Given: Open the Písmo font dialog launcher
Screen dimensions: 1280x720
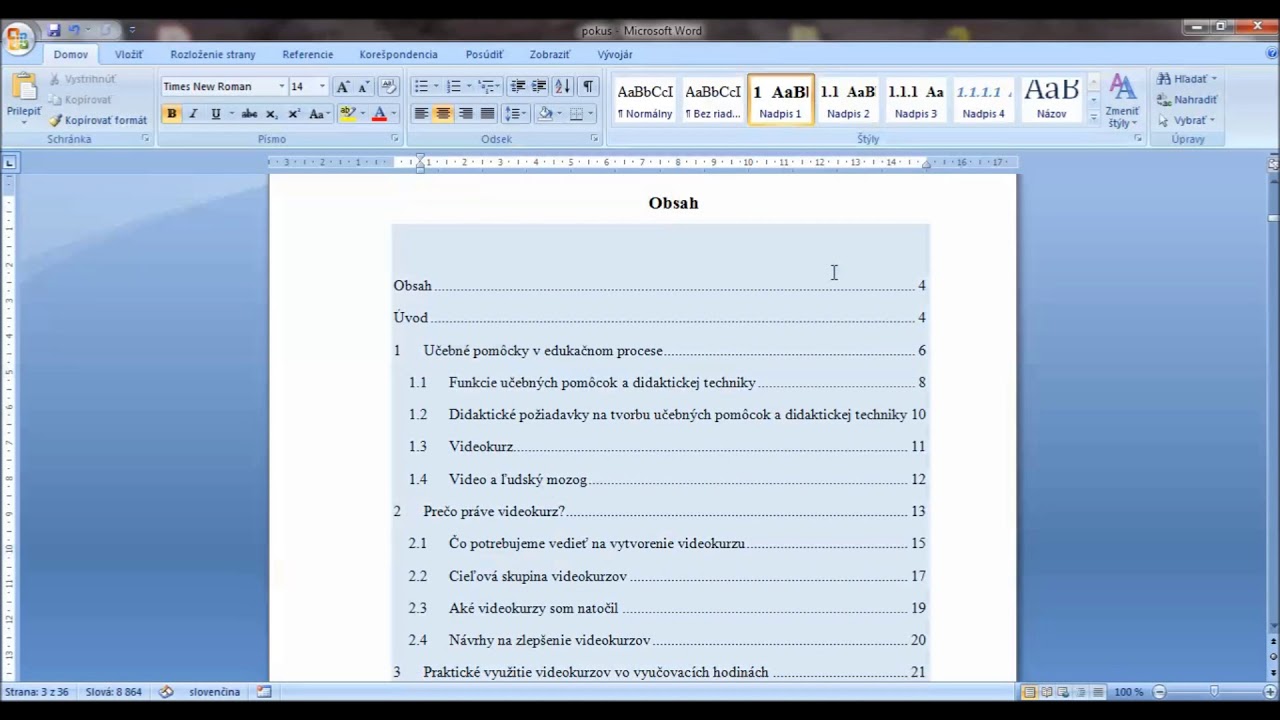Looking at the screenshot, I should coord(394,139).
